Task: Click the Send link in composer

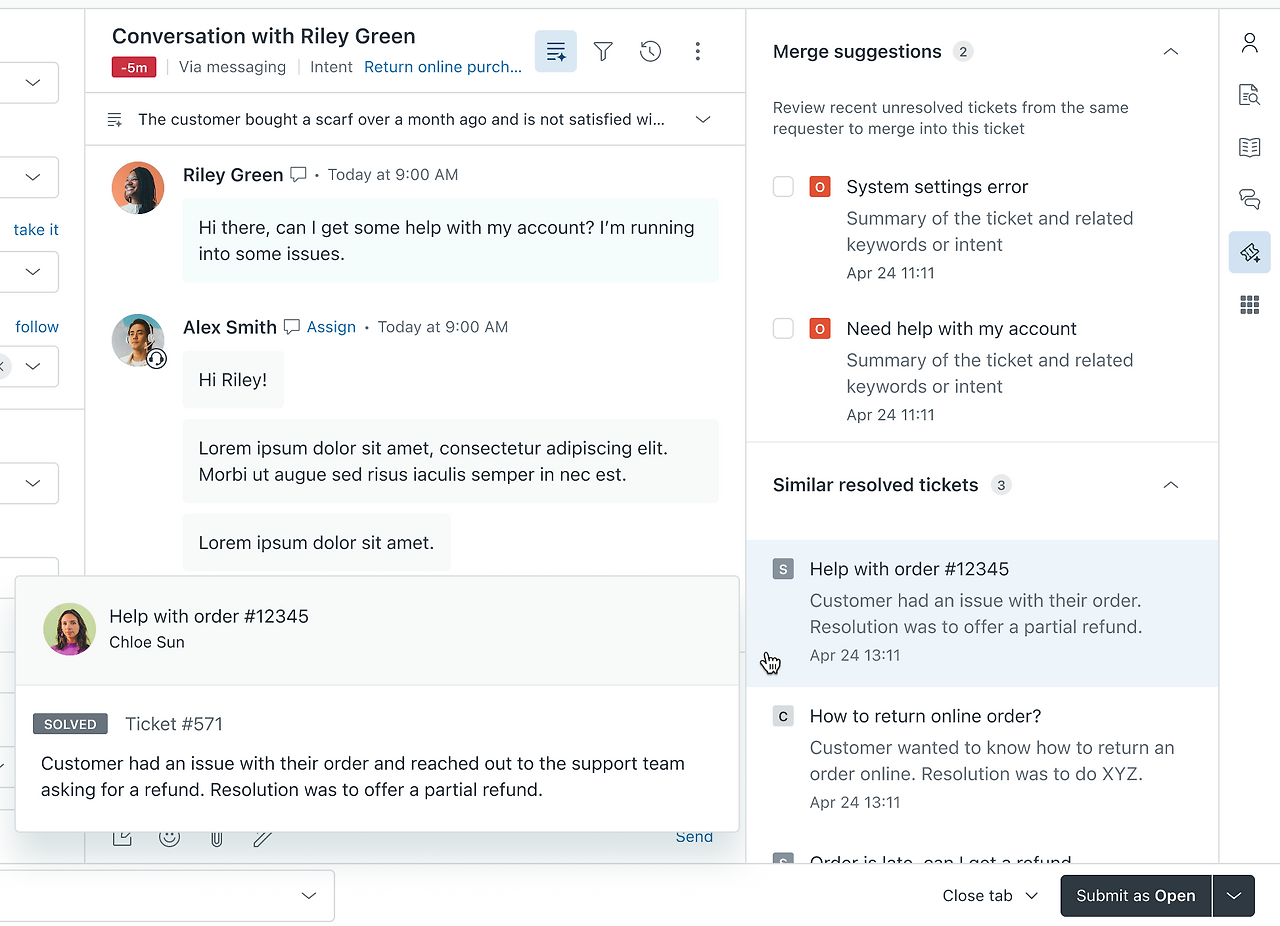Action: 694,837
